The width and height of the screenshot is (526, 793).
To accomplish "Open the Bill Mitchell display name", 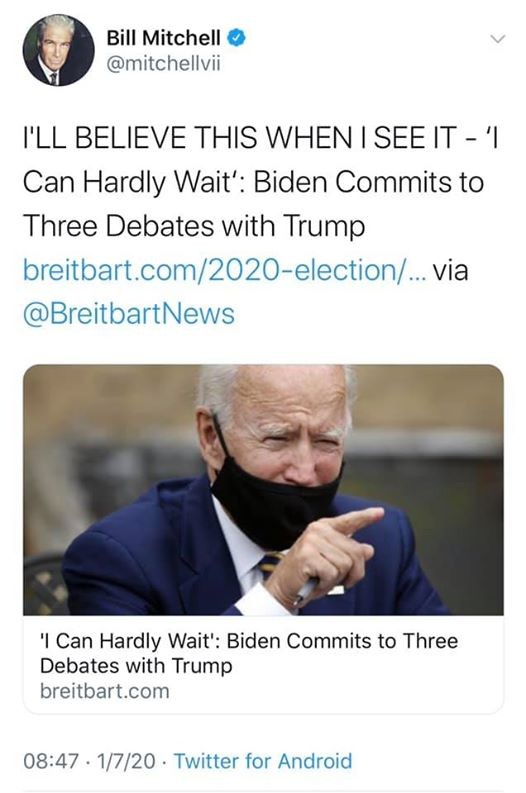I will coord(163,38).
